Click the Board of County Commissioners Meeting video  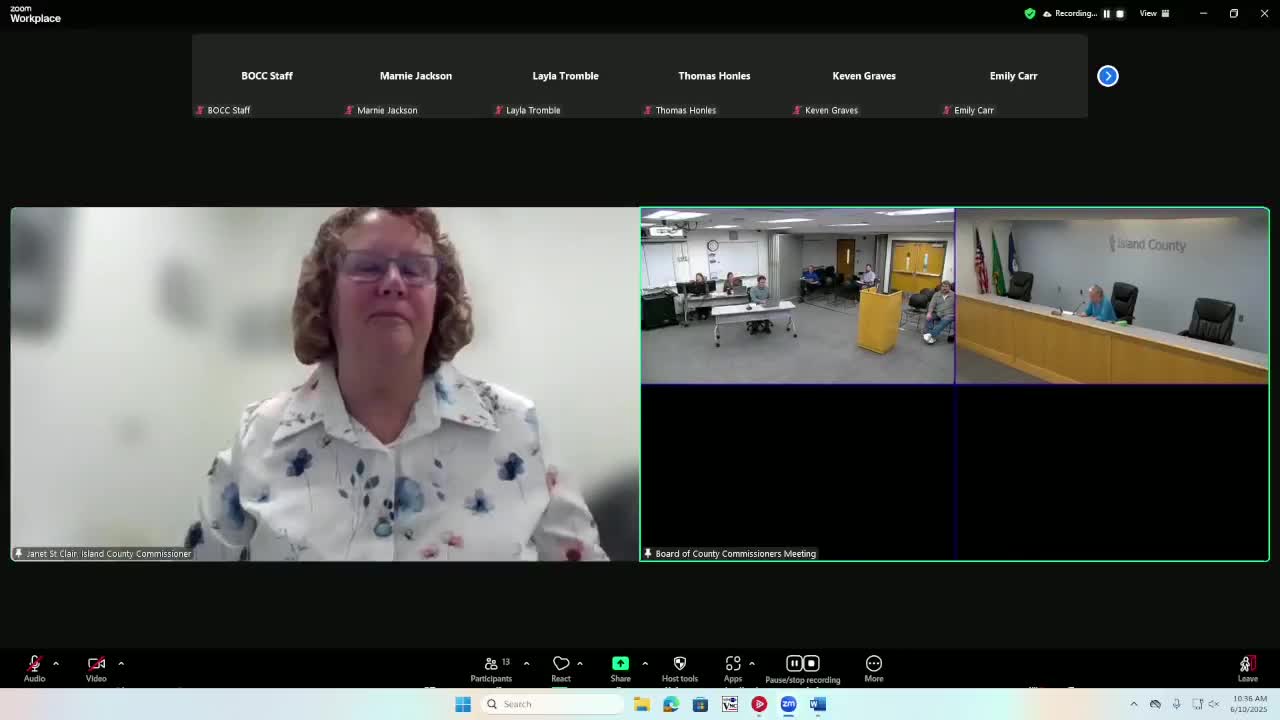(x=955, y=384)
